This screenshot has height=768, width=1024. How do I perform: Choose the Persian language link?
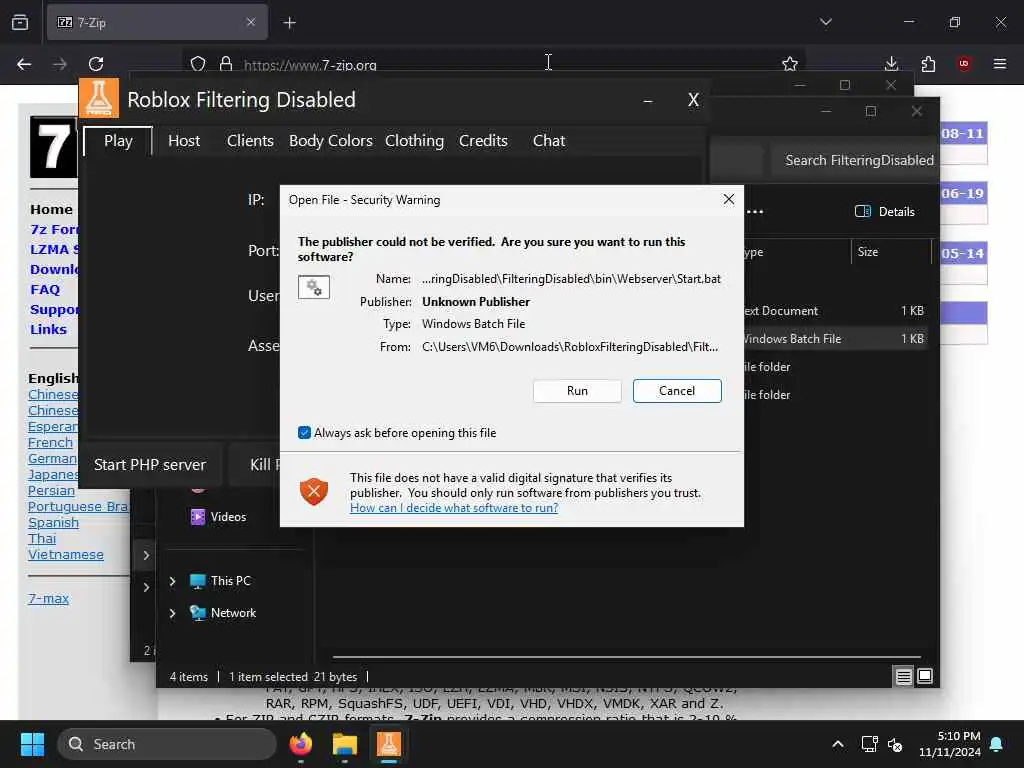click(x=52, y=490)
